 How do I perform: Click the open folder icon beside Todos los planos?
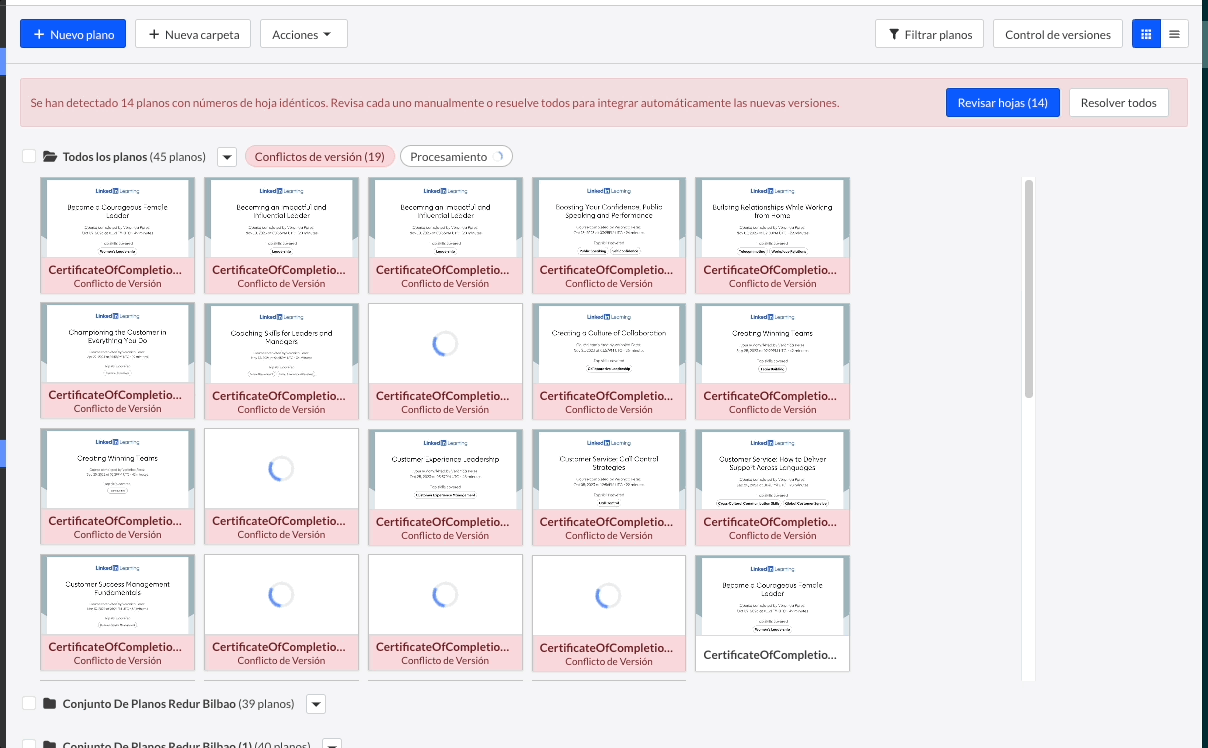click(49, 157)
